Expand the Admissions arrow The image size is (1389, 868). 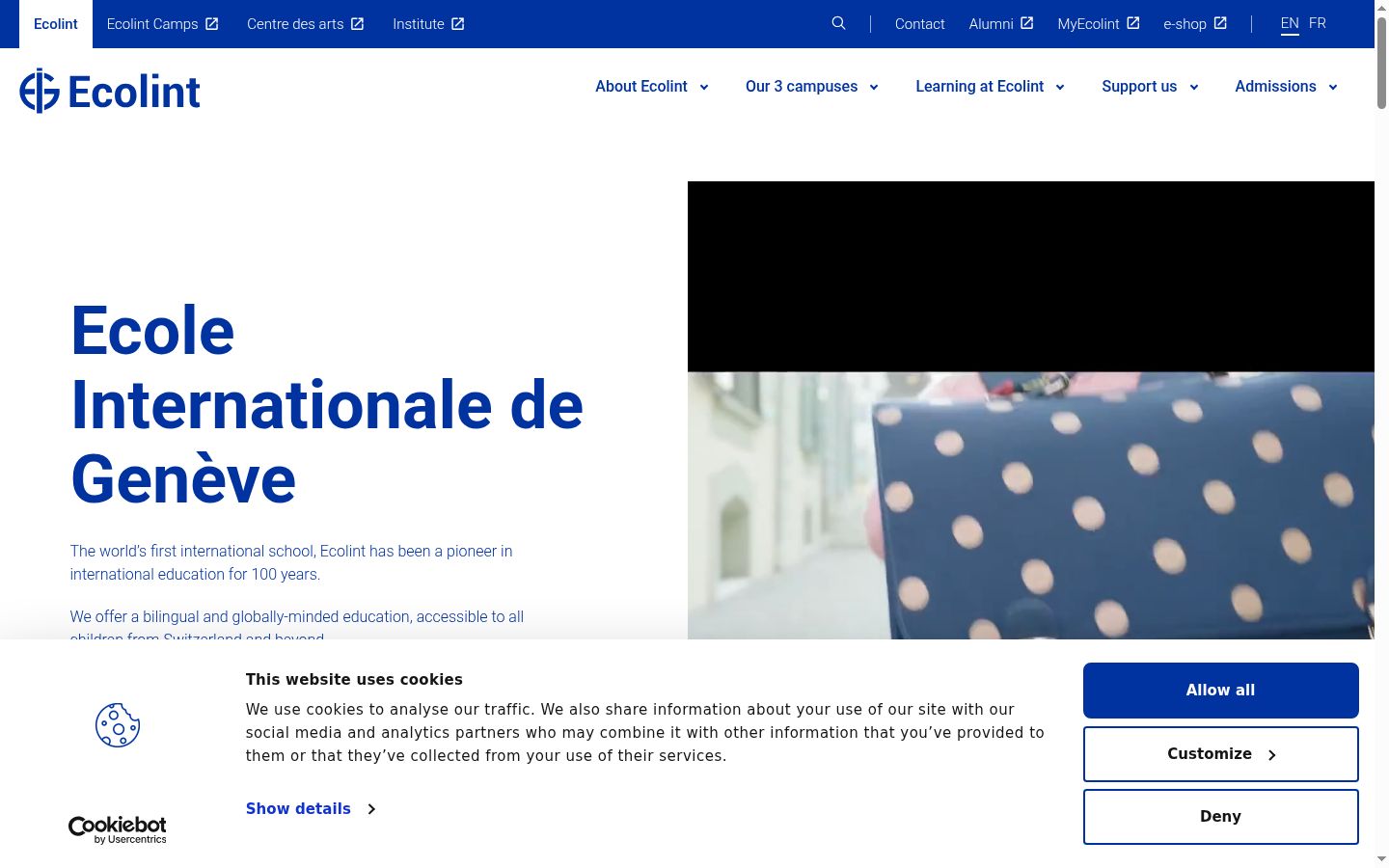click(1333, 88)
